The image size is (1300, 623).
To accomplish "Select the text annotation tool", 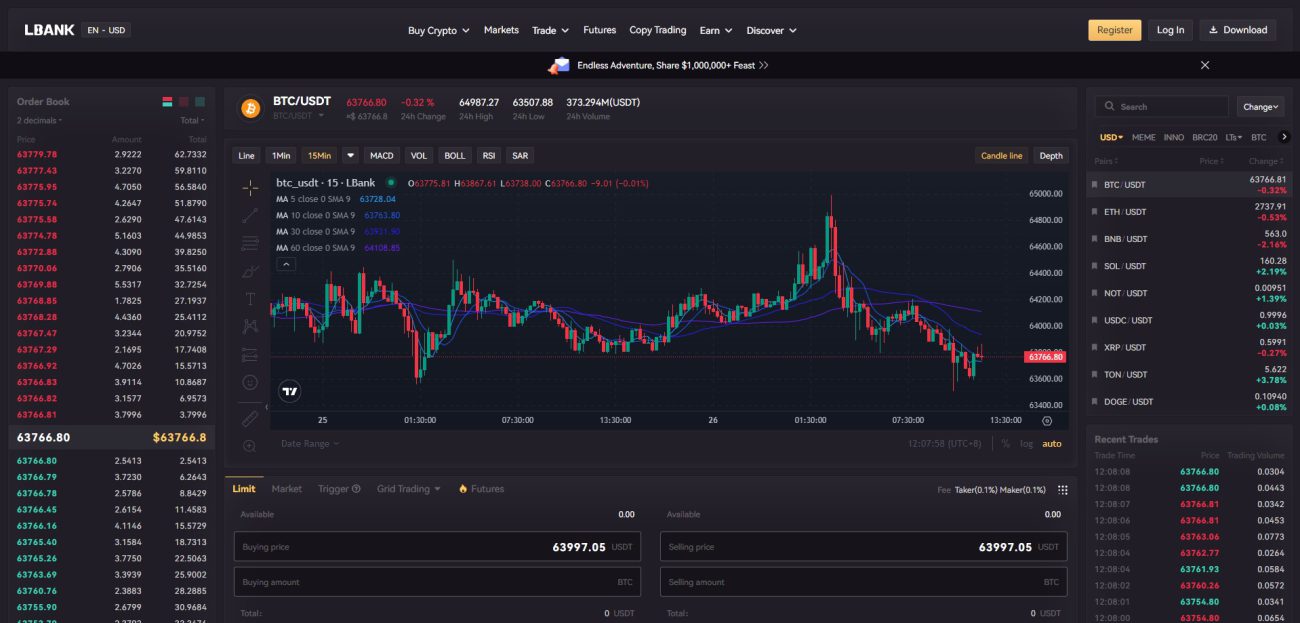I will click(x=250, y=298).
